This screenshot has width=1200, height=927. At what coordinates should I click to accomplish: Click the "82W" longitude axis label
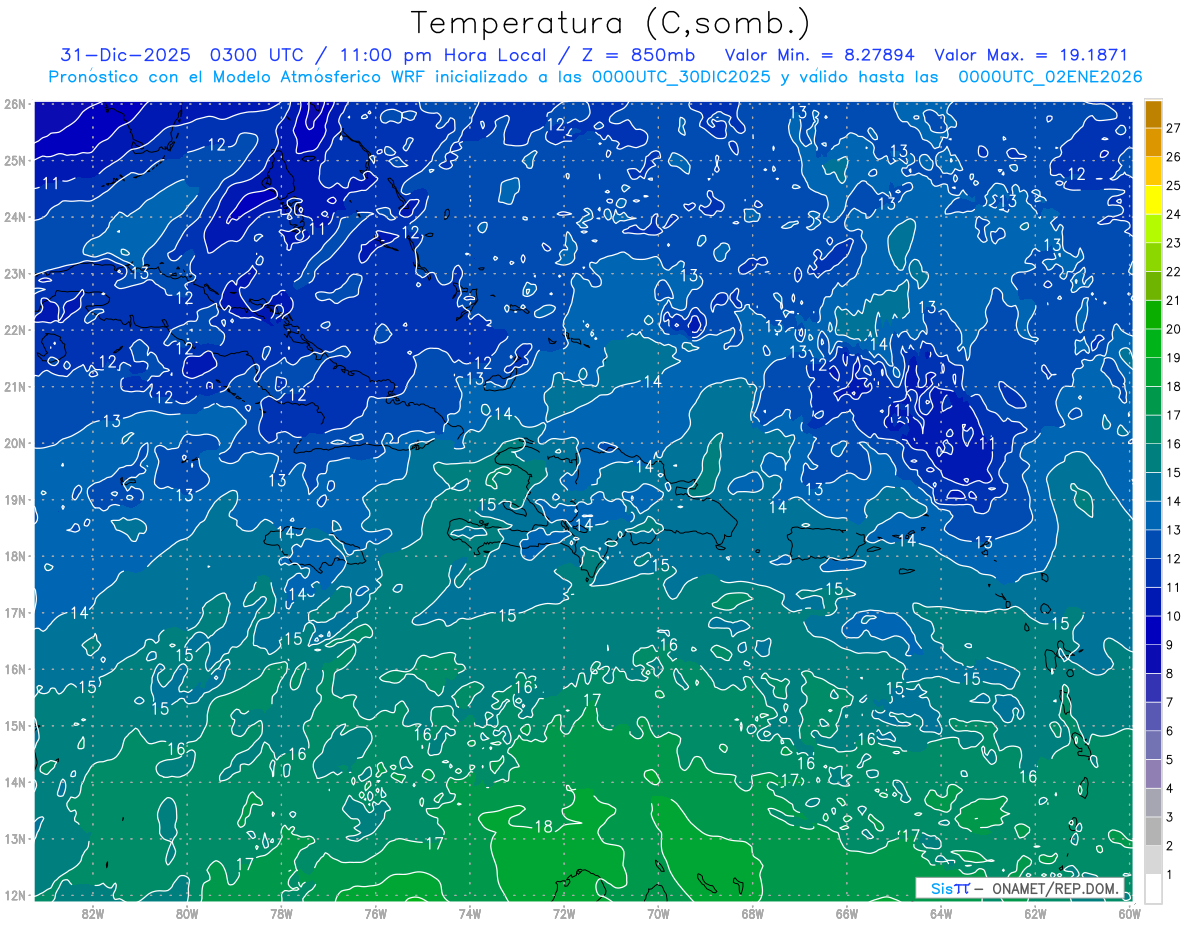93,912
